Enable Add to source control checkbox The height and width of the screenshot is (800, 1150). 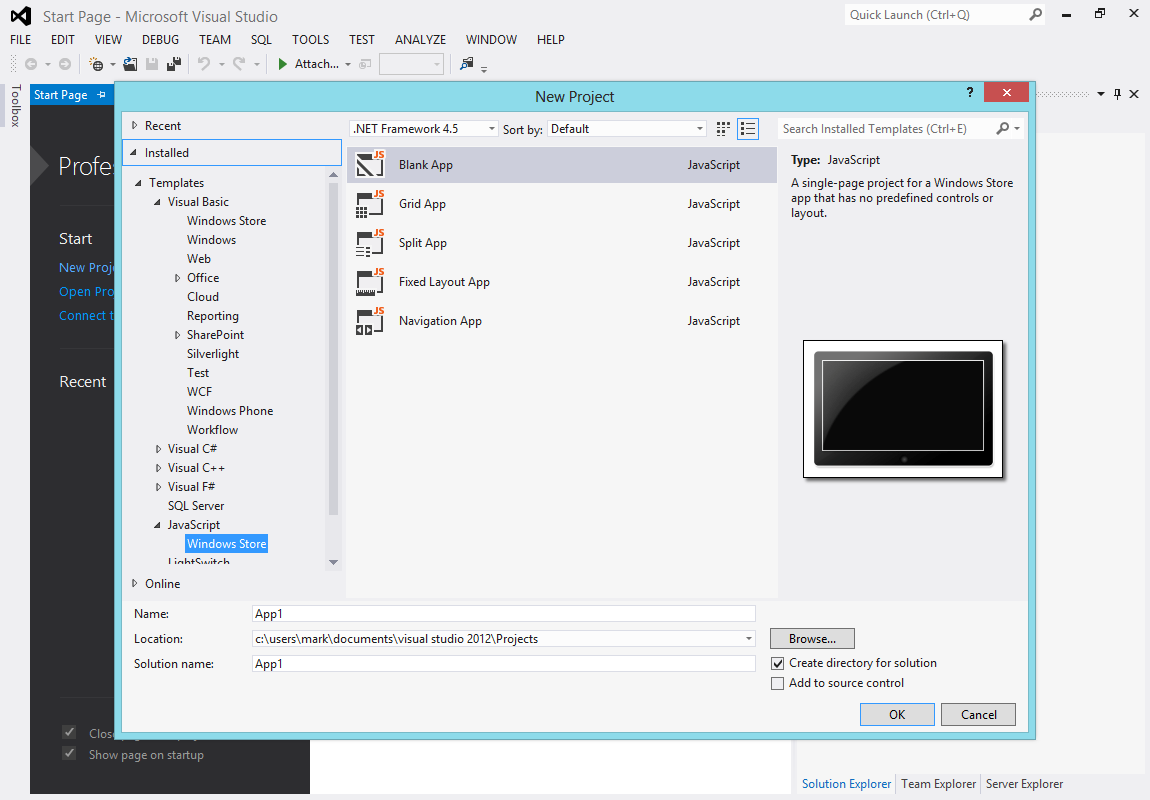pos(777,683)
